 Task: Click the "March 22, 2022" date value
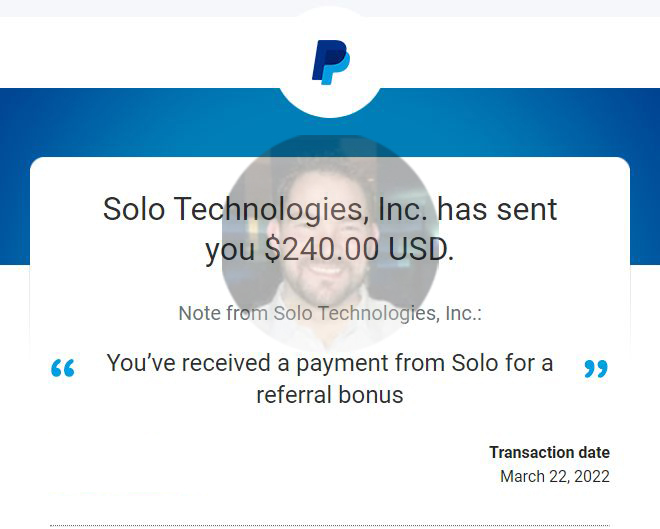(x=555, y=476)
